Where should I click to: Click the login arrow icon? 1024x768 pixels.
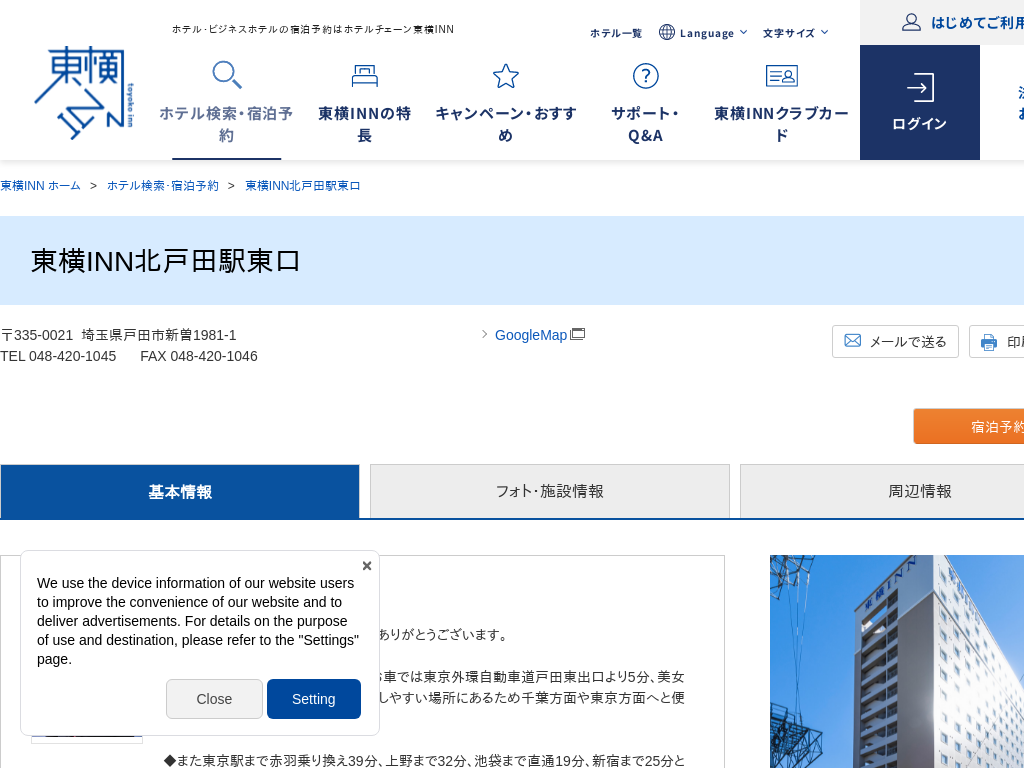[920, 88]
